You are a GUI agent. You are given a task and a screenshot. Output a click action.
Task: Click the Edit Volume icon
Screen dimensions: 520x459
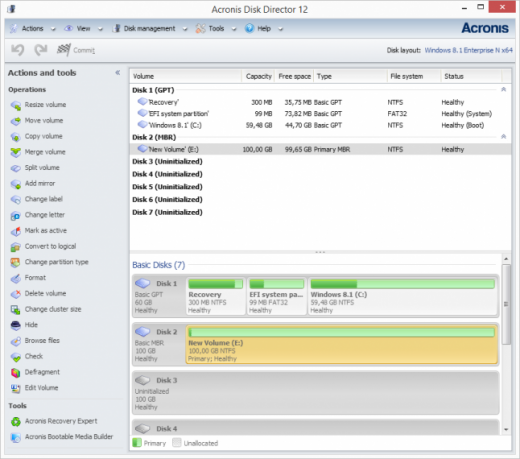click(x=16, y=388)
